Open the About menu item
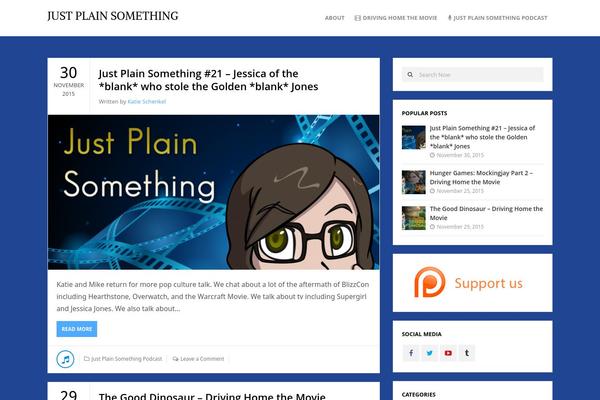 point(334,18)
